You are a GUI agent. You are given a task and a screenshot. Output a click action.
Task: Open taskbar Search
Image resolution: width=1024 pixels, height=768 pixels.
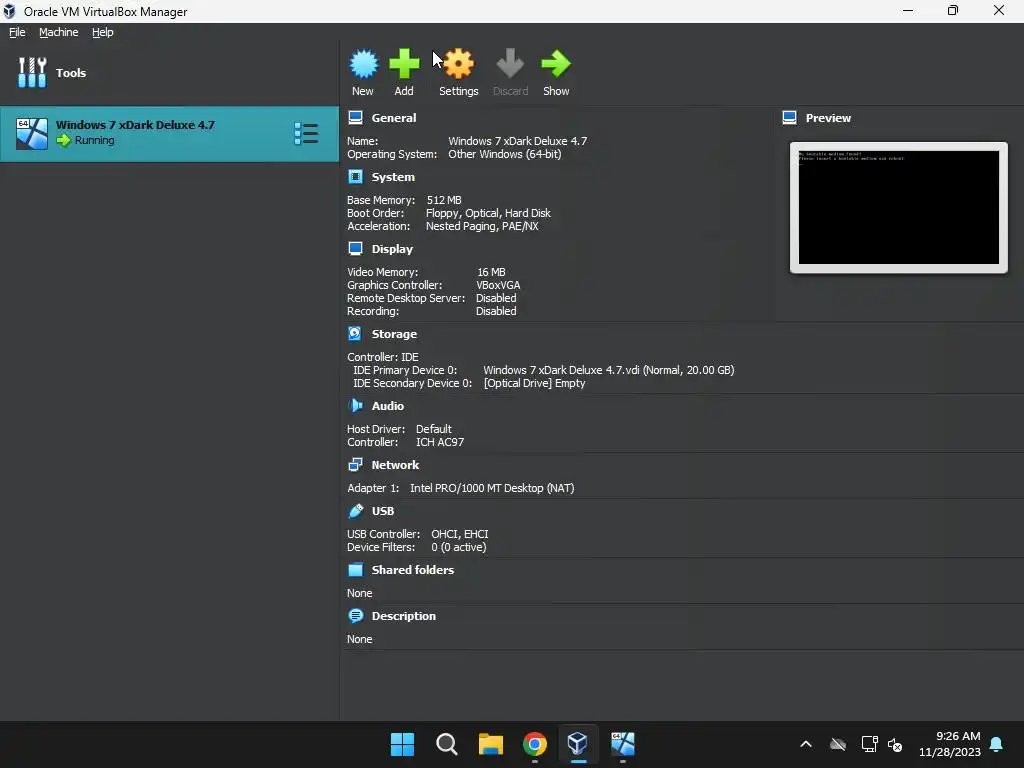[447, 744]
